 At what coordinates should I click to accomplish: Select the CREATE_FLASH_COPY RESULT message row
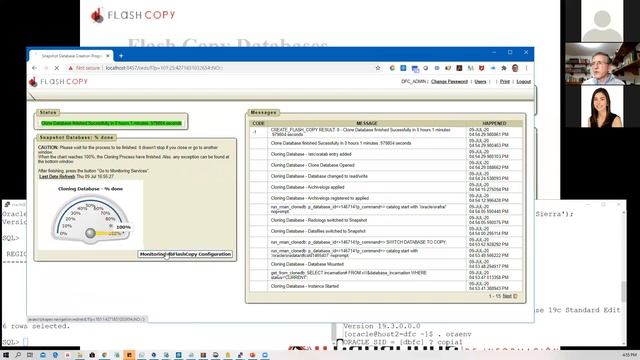pyautogui.click(x=386, y=132)
